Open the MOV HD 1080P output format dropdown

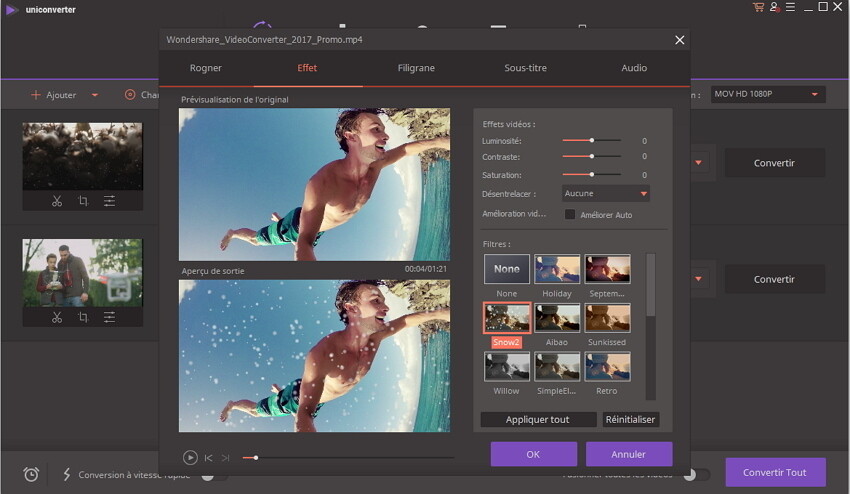coord(767,94)
